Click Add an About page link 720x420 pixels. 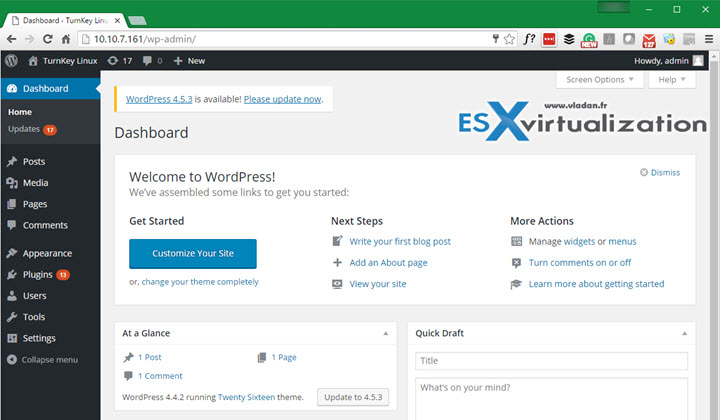point(388,263)
